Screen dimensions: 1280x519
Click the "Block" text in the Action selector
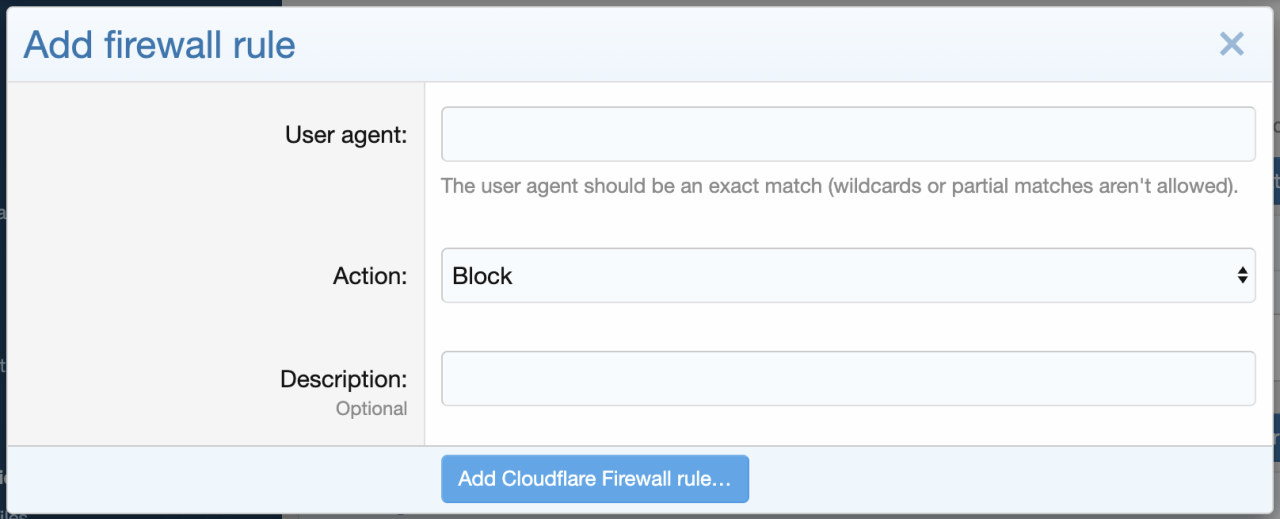(x=482, y=276)
